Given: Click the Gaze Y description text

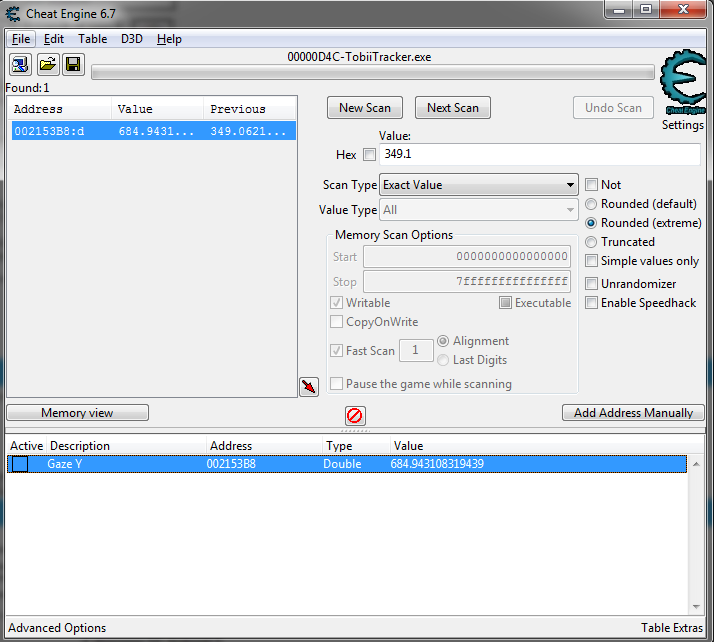Looking at the screenshot, I should pyautogui.click(x=65, y=464).
